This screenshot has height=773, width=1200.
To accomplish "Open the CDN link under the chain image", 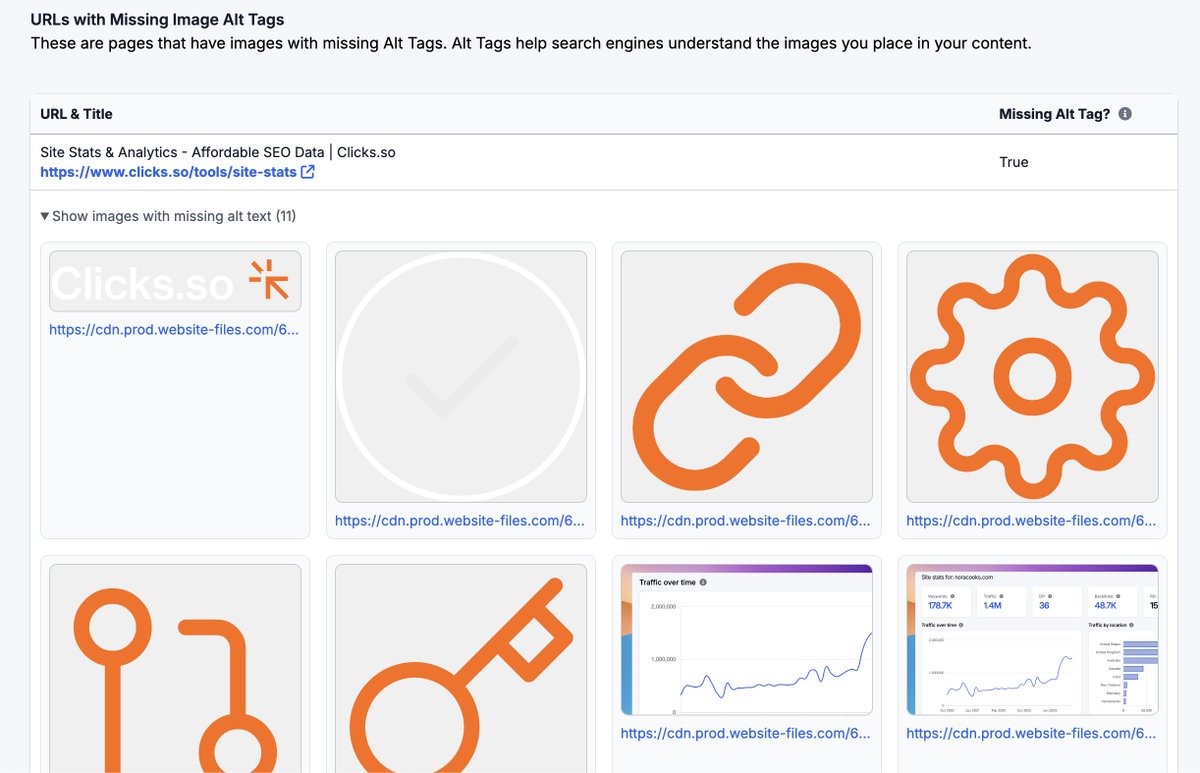I will (746, 520).
